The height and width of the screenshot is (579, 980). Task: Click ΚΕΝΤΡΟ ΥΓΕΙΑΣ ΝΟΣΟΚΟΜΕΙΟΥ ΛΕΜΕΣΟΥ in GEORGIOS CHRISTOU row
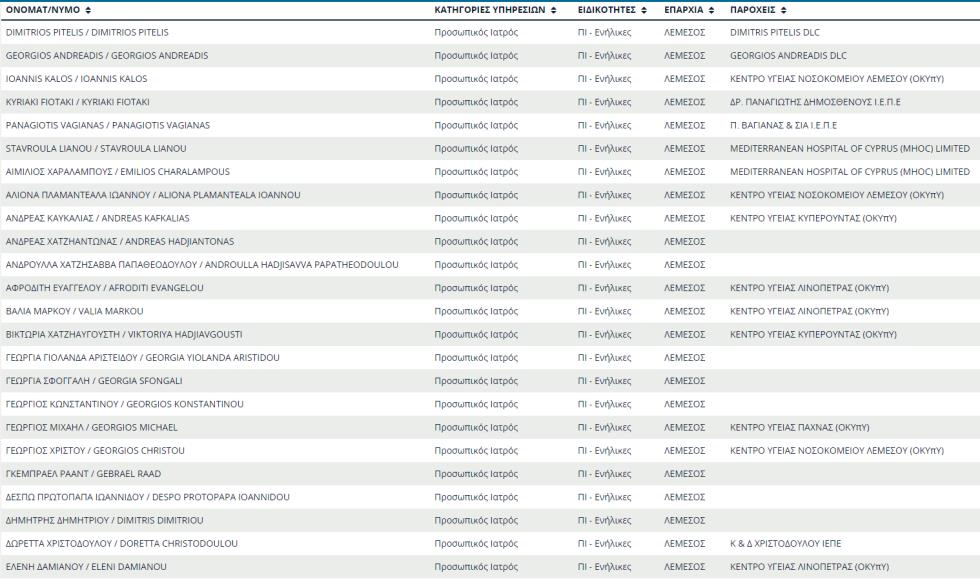(x=837, y=450)
